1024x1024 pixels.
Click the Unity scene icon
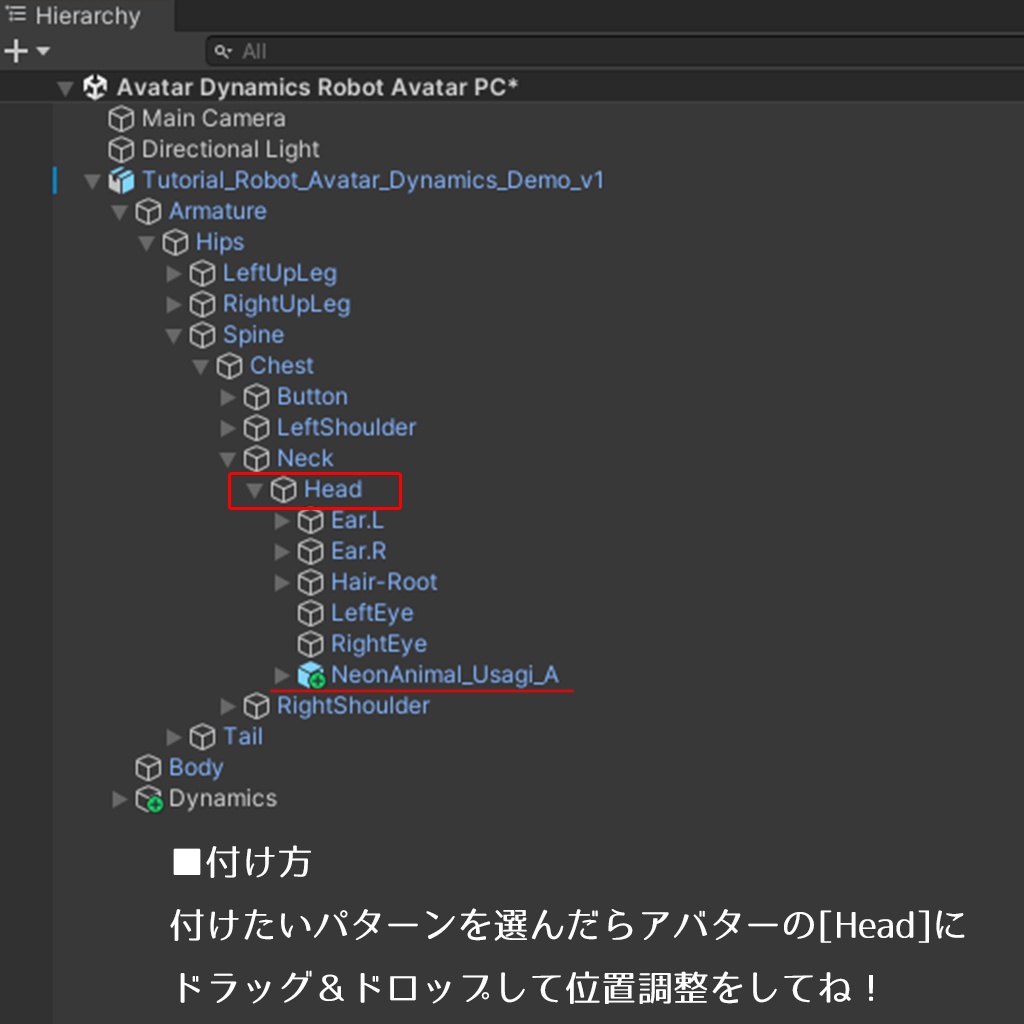95,88
